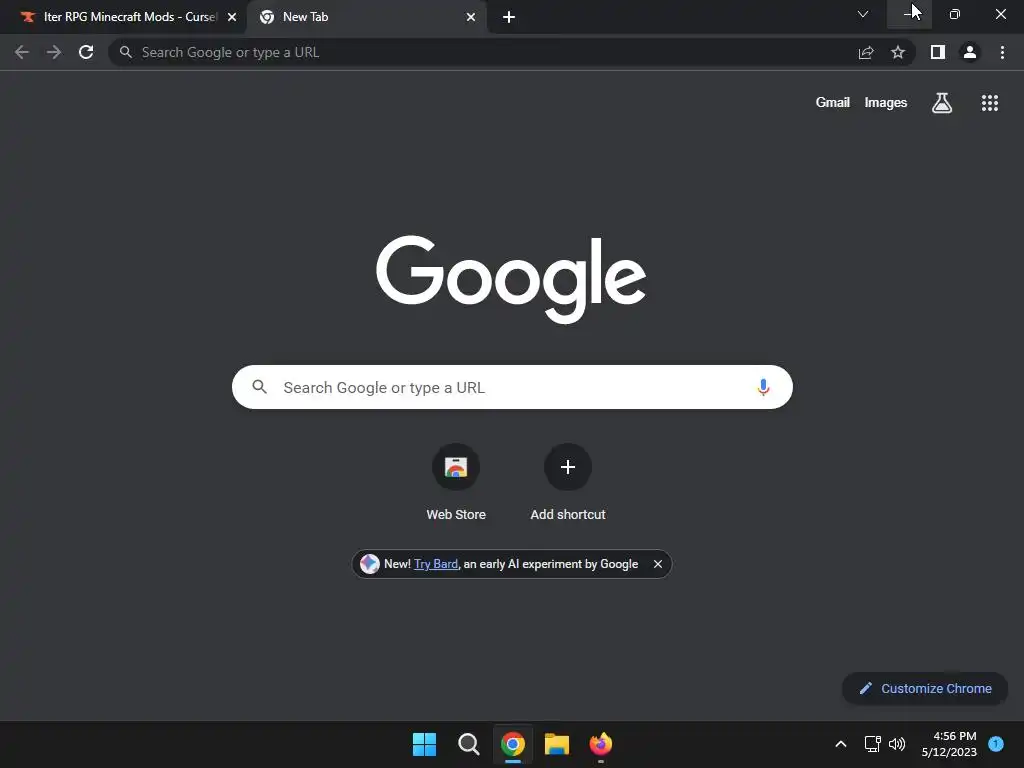The width and height of the screenshot is (1024, 768).
Task: Click the search icon in address bar
Action: point(126,52)
